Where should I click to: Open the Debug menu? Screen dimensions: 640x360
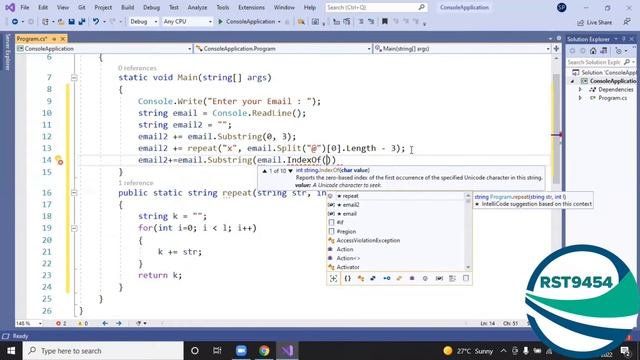151,7
